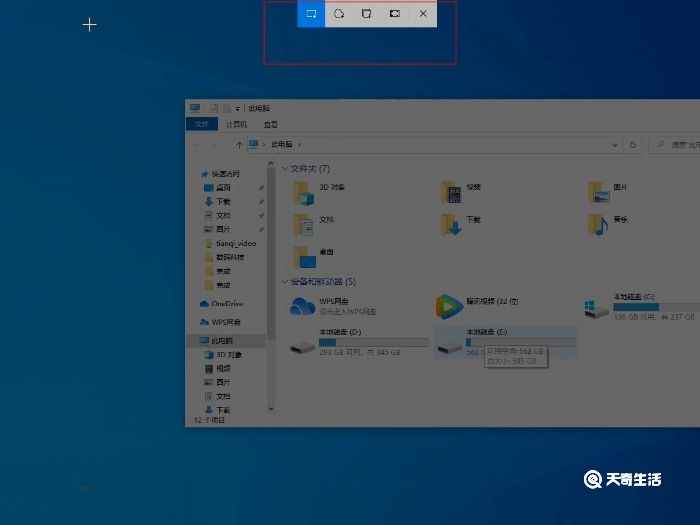Close the snipping toolbar
The height and width of the screenshot is (525, 700).
(x=423, y=14)
